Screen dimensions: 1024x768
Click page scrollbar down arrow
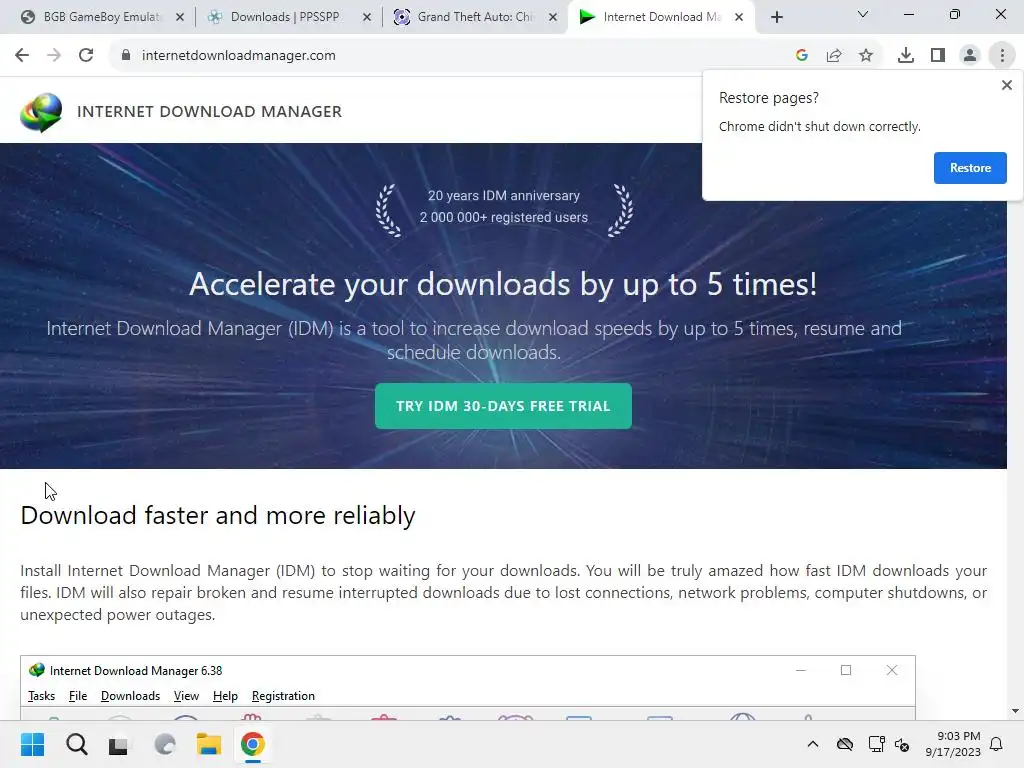(x=1015, y=711)
